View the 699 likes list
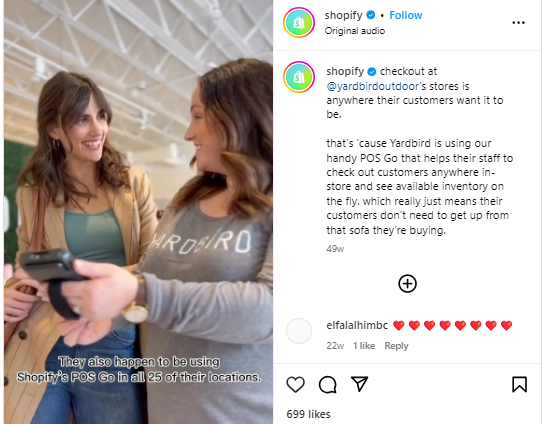The height and width of the screenshot is (424, 543). coord(308,414)
